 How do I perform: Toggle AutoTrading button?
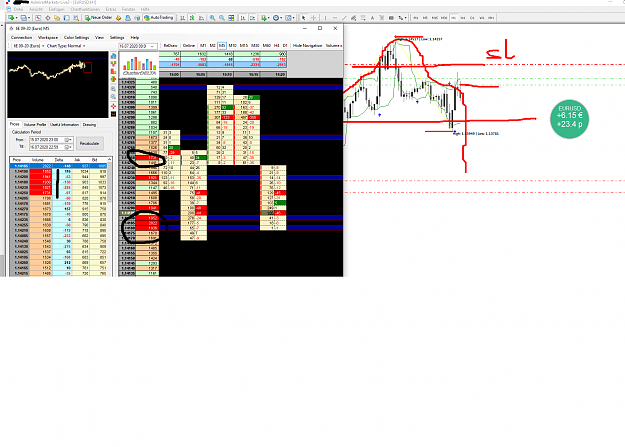coord(159,18)
